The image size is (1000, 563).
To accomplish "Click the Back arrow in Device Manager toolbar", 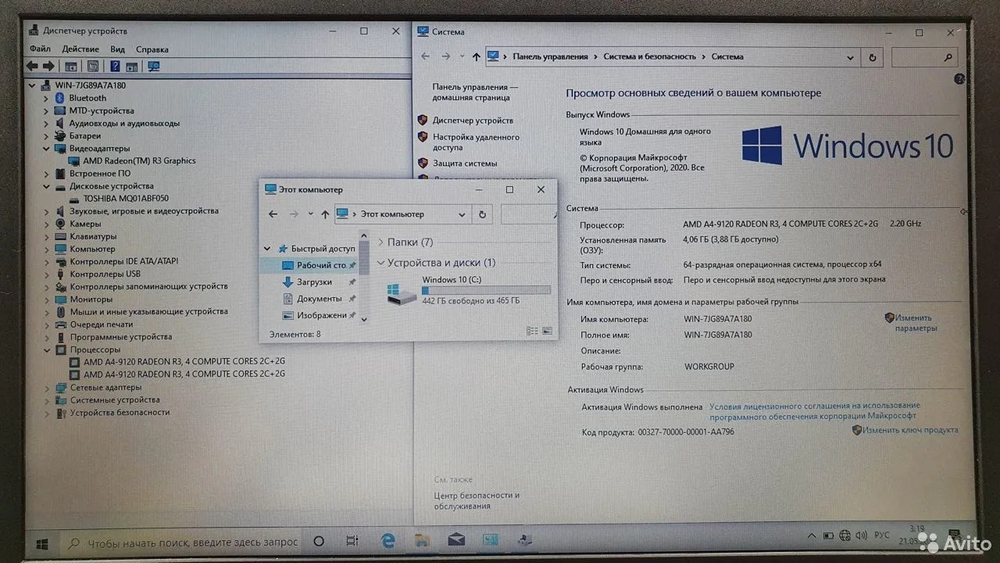I will (x=32, y=66).
